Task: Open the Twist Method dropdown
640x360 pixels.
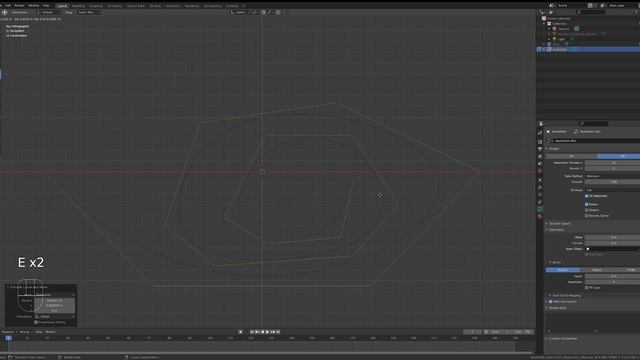Action: pos(612,176)
